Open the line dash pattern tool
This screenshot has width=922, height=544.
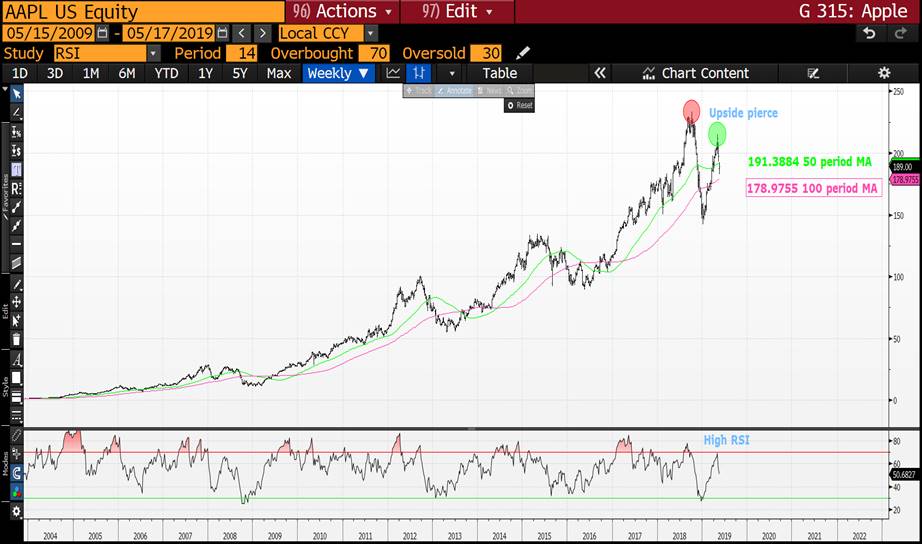pos(16,416)
